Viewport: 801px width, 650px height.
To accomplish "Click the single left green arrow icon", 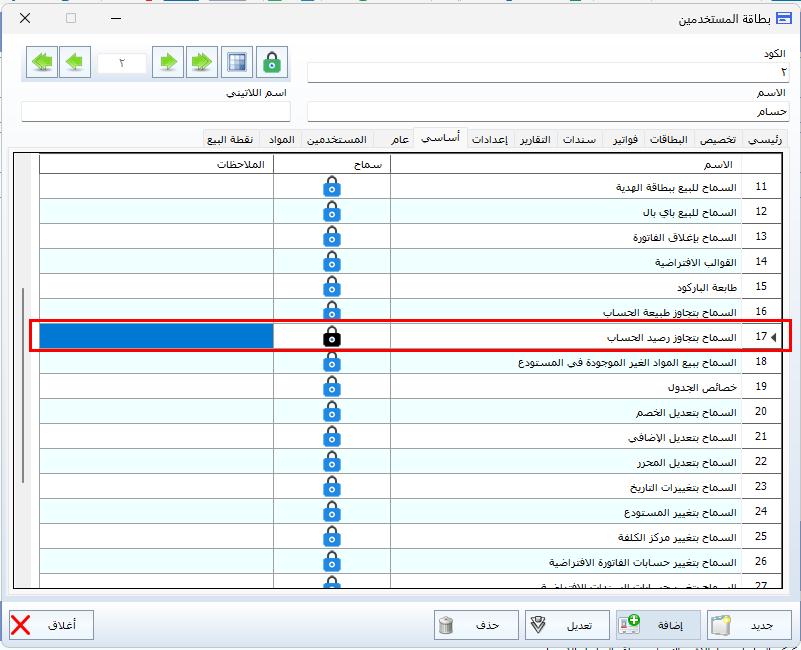I will tap(74, 62).
